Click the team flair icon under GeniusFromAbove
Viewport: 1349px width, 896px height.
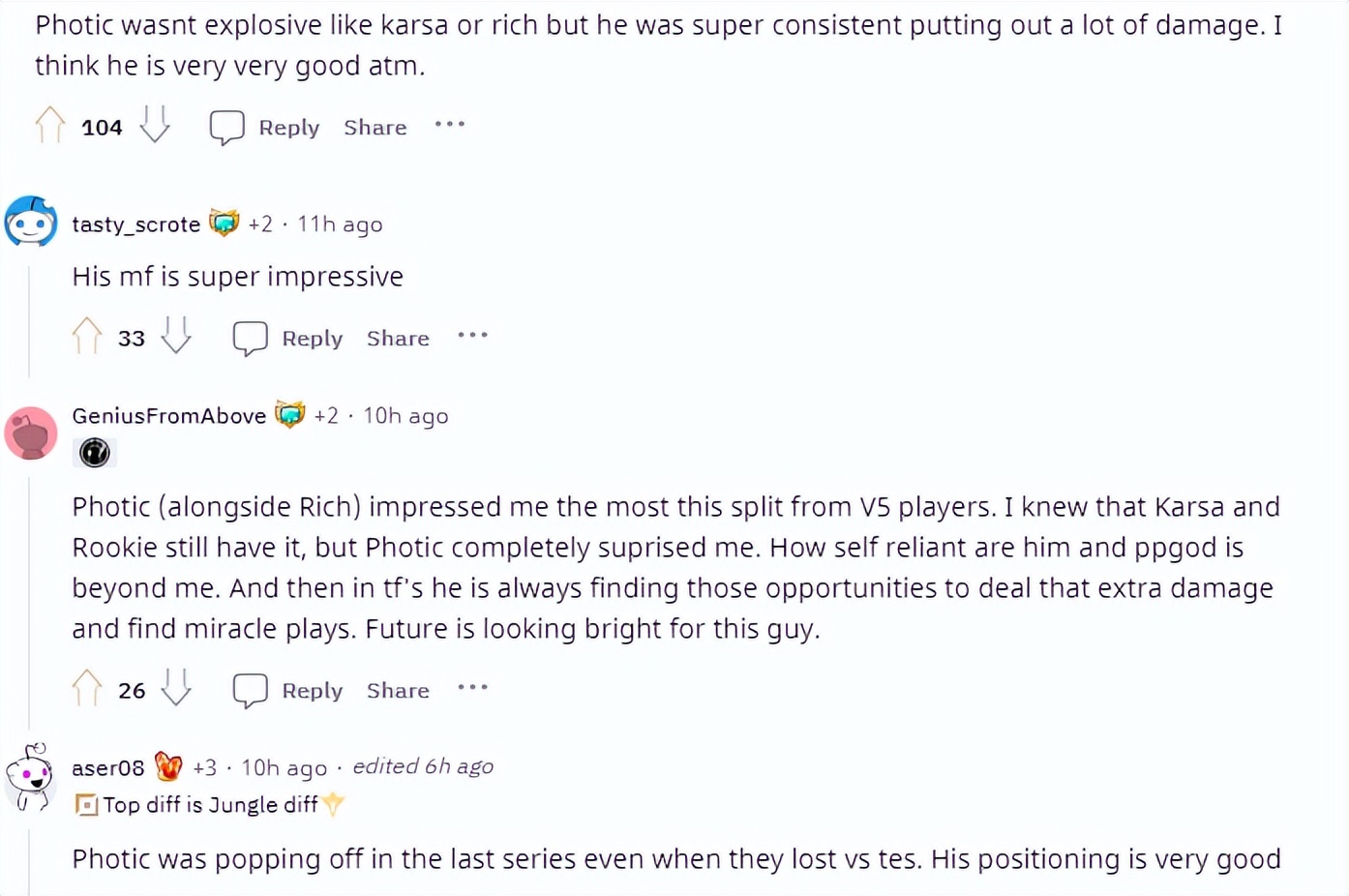95,453
